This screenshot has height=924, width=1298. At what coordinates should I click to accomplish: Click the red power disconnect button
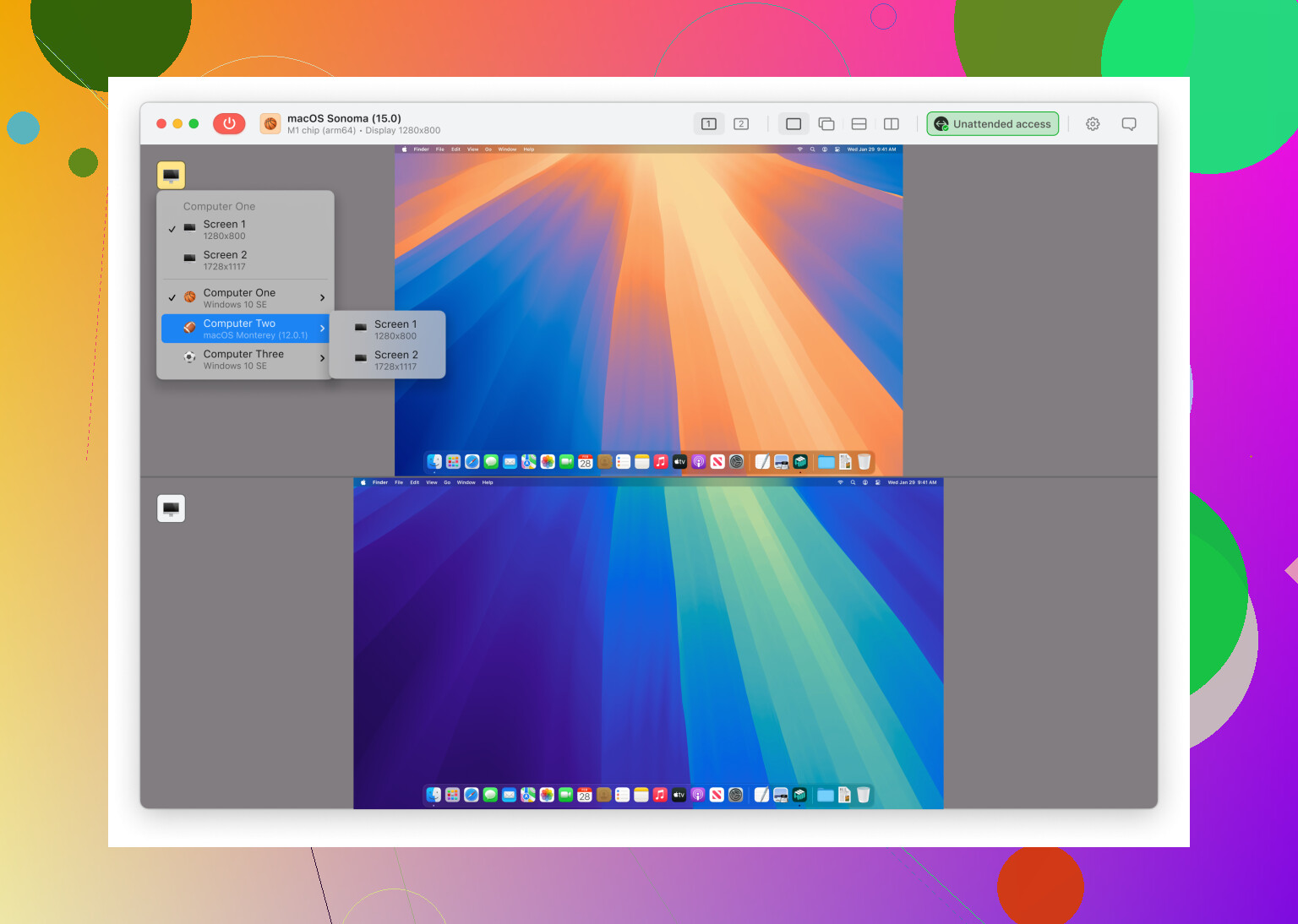(229, 123)
